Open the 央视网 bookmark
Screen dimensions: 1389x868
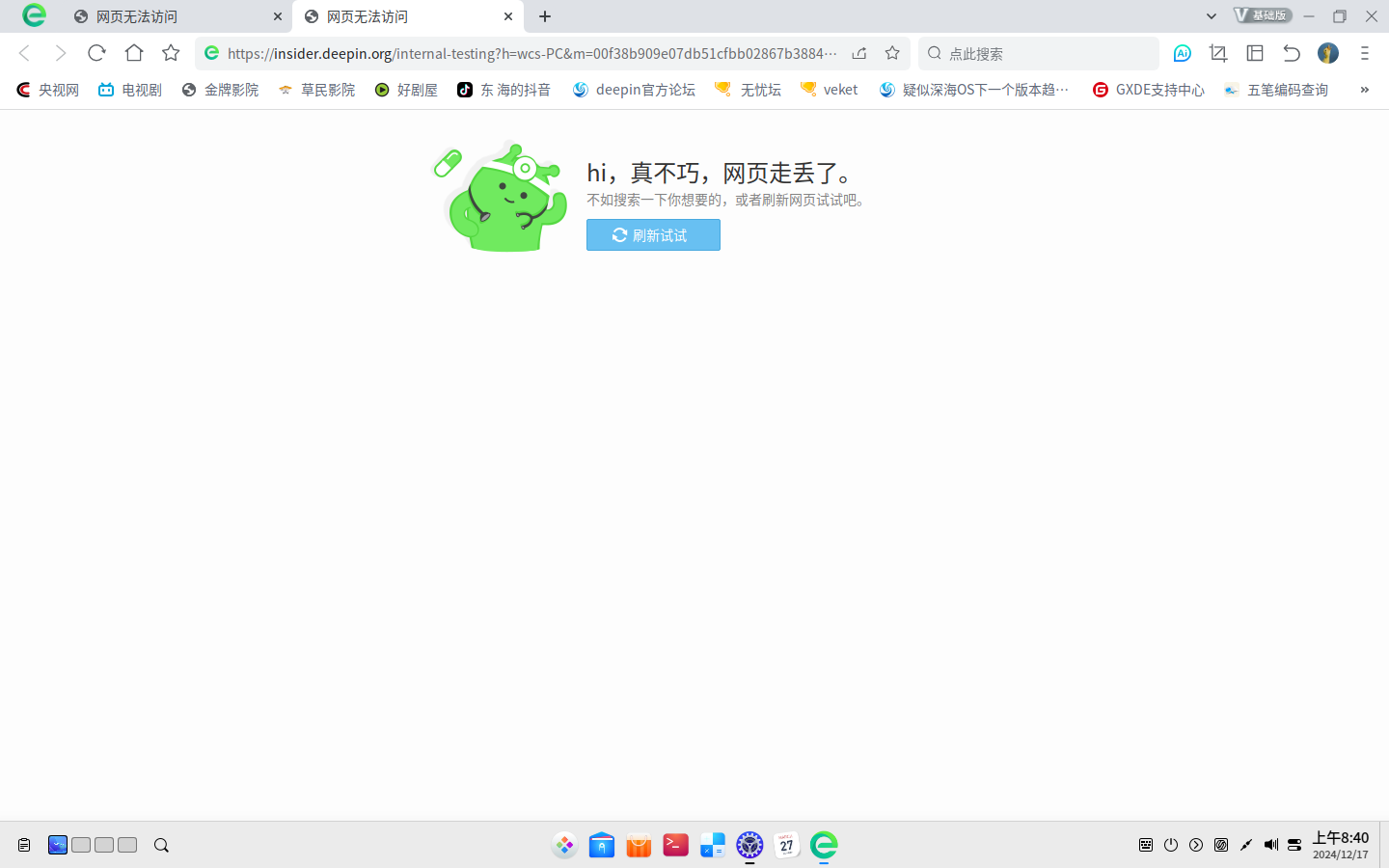click(x=47, y=90)
